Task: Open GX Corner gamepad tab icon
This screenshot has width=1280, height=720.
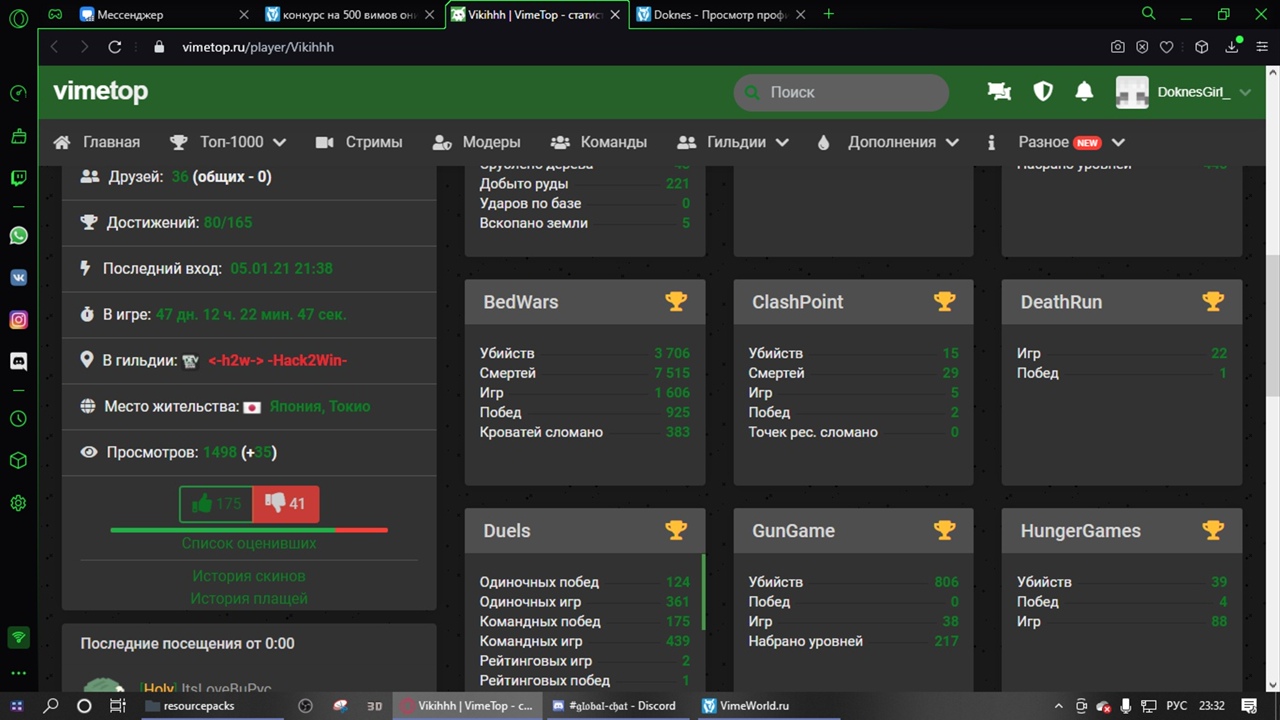Action: pos(55,15)
